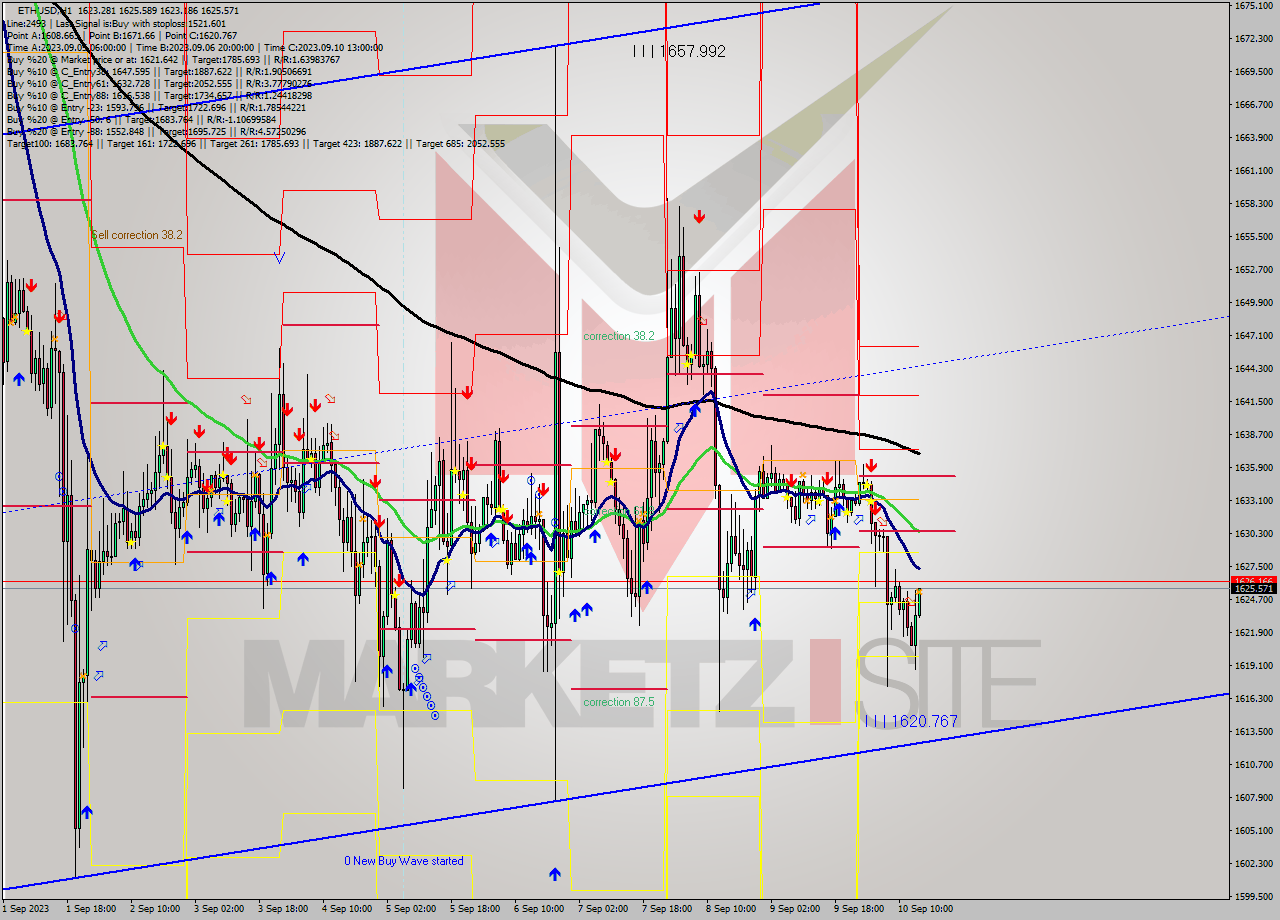1280x920 pixels.
Task: Click the '7 Sep 02:00' time axis label
Action: tap(603, 909)
